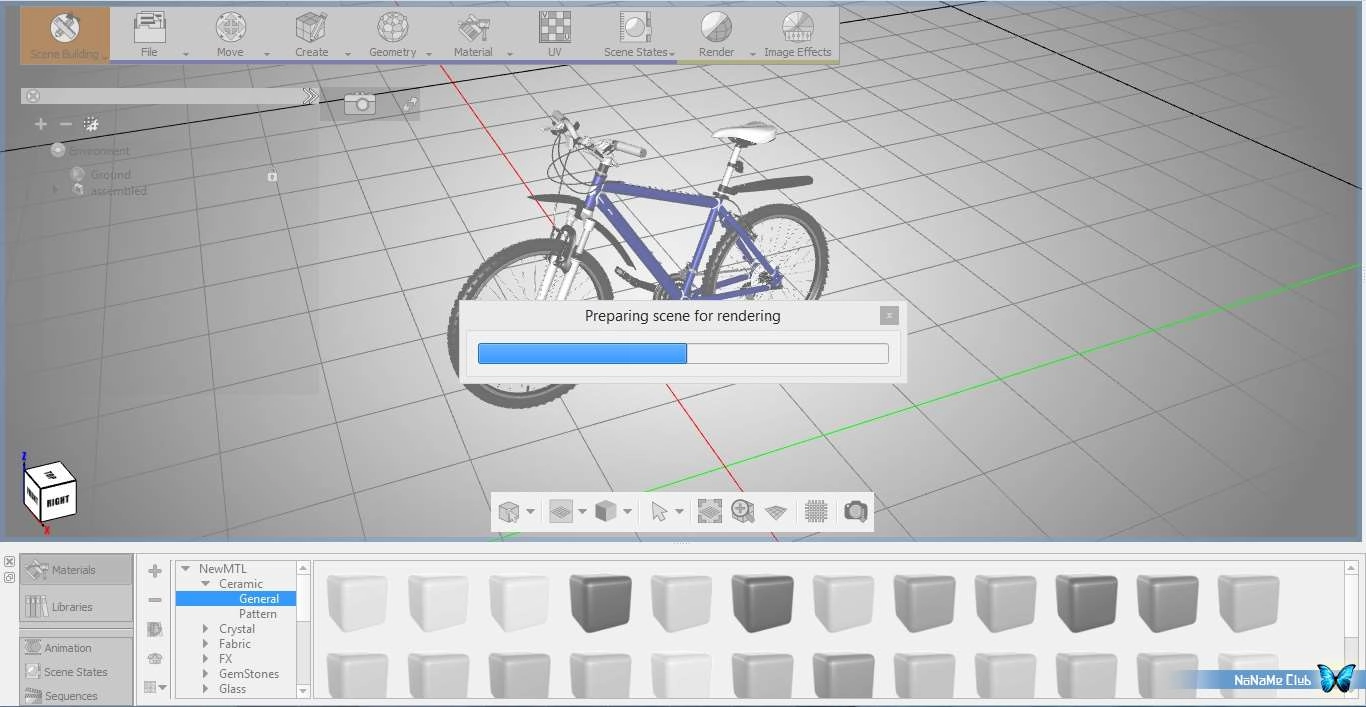The image size is (1366, 707).
Task: Open the Image Effects icon
Action: pyautogui.click(x=797, y=28)
